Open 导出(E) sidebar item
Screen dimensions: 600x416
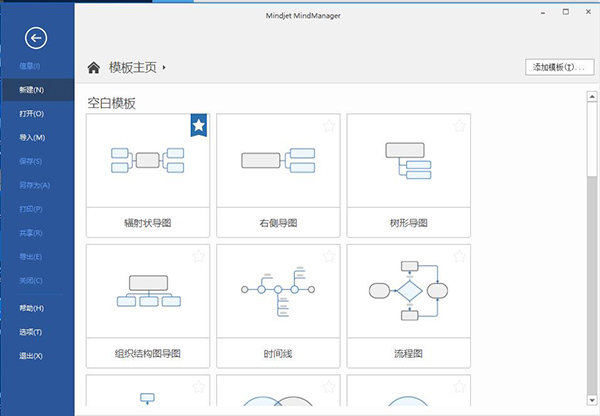pyautogui.click(x=31, y=256)
